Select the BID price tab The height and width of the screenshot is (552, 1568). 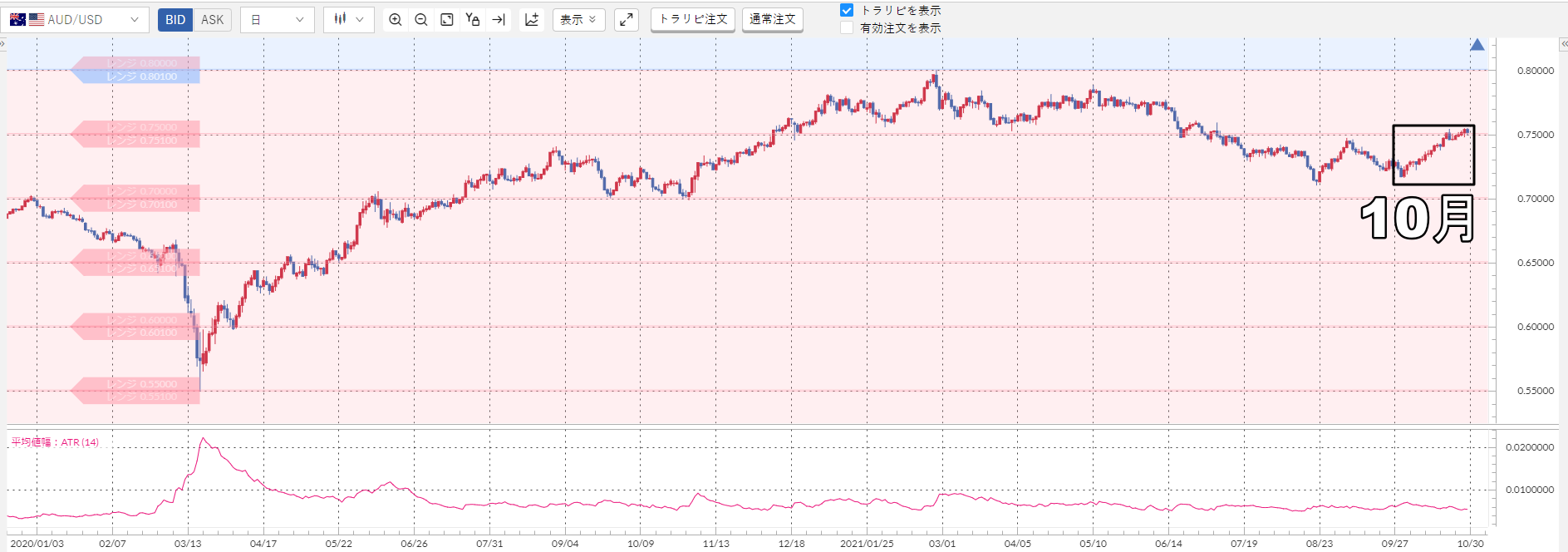175,19
